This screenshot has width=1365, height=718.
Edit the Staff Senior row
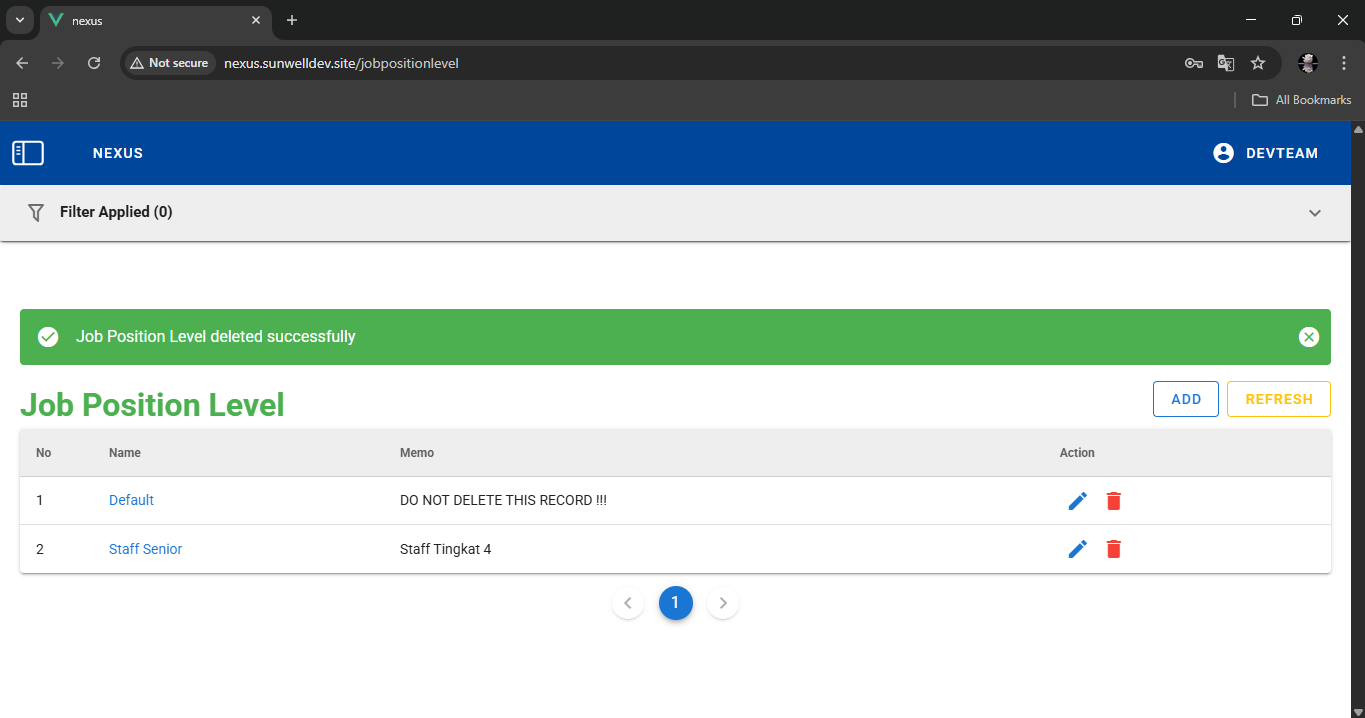point(1077,549)
